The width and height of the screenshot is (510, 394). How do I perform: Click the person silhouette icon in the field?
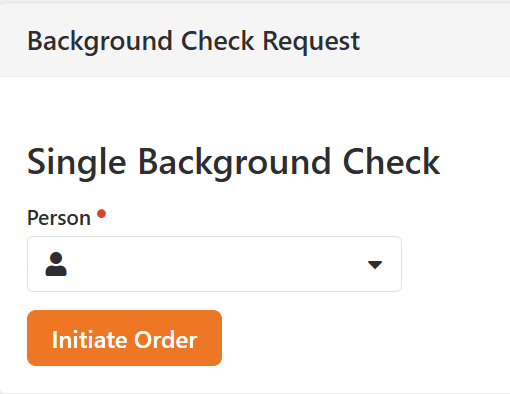pos(56,264)
